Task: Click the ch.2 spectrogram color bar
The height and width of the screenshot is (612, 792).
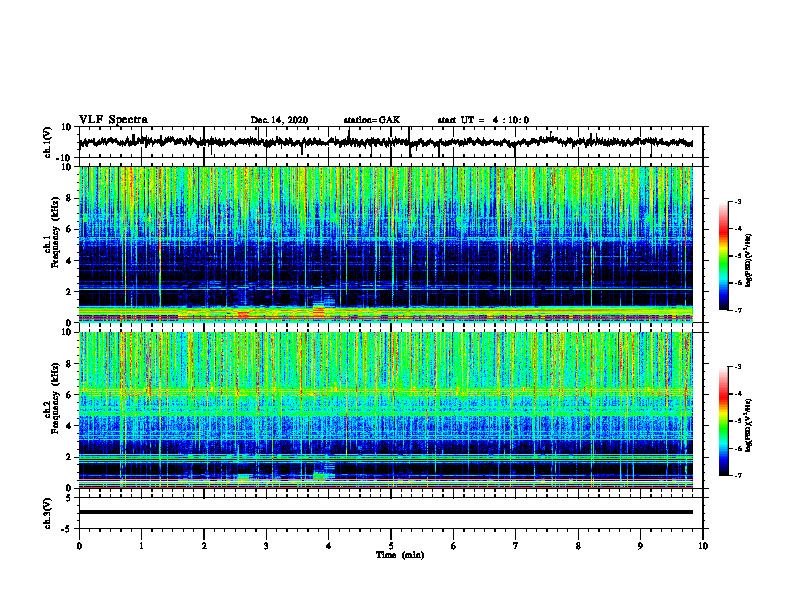Action: (x=723, y=421)
